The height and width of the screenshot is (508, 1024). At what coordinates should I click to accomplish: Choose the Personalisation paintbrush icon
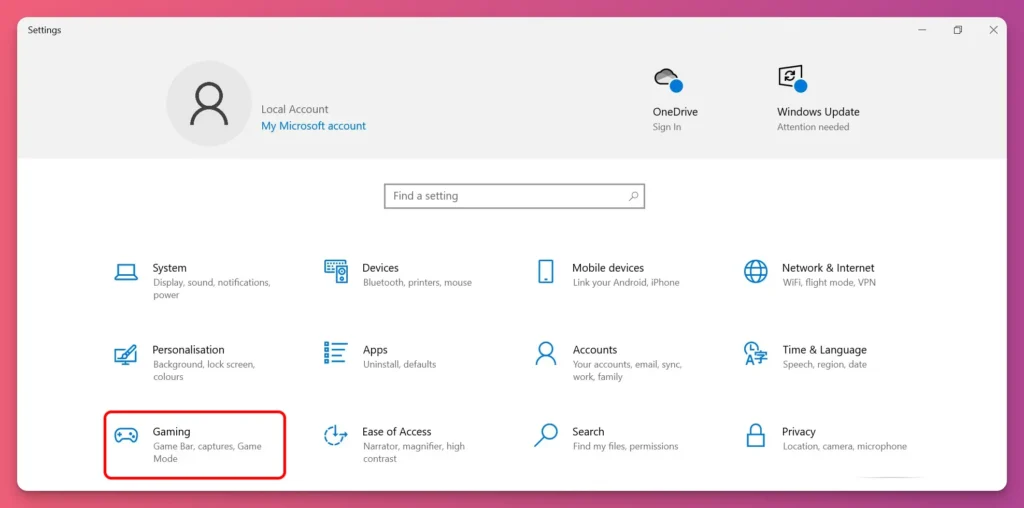(x=125, y=354)
